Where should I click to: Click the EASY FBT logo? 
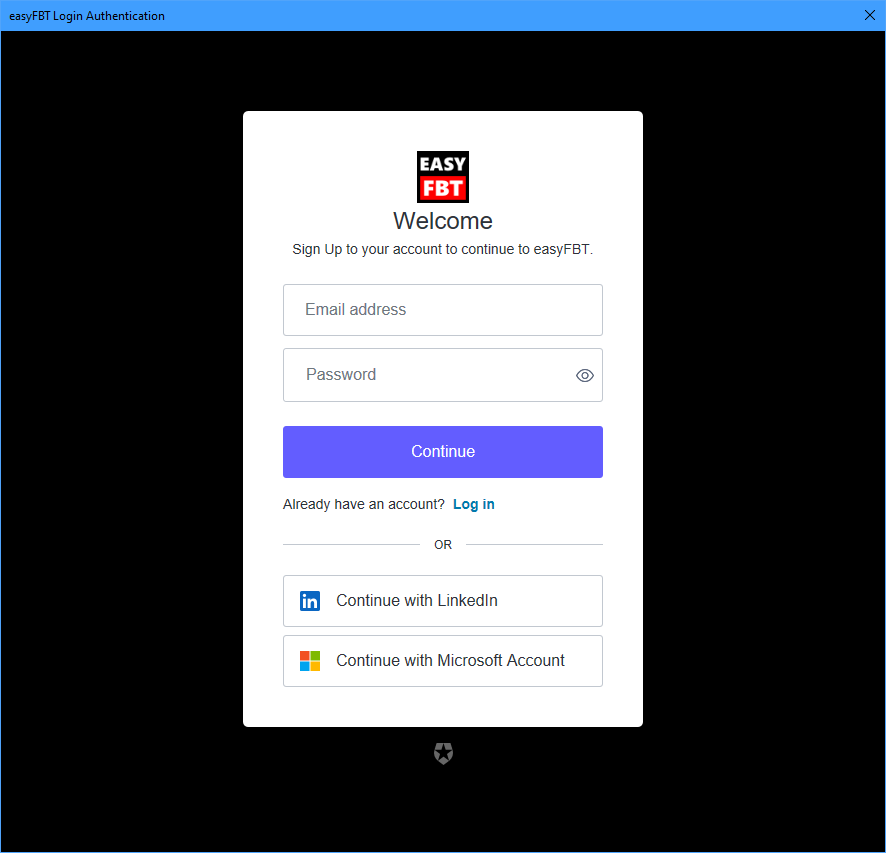pos(442,176)
